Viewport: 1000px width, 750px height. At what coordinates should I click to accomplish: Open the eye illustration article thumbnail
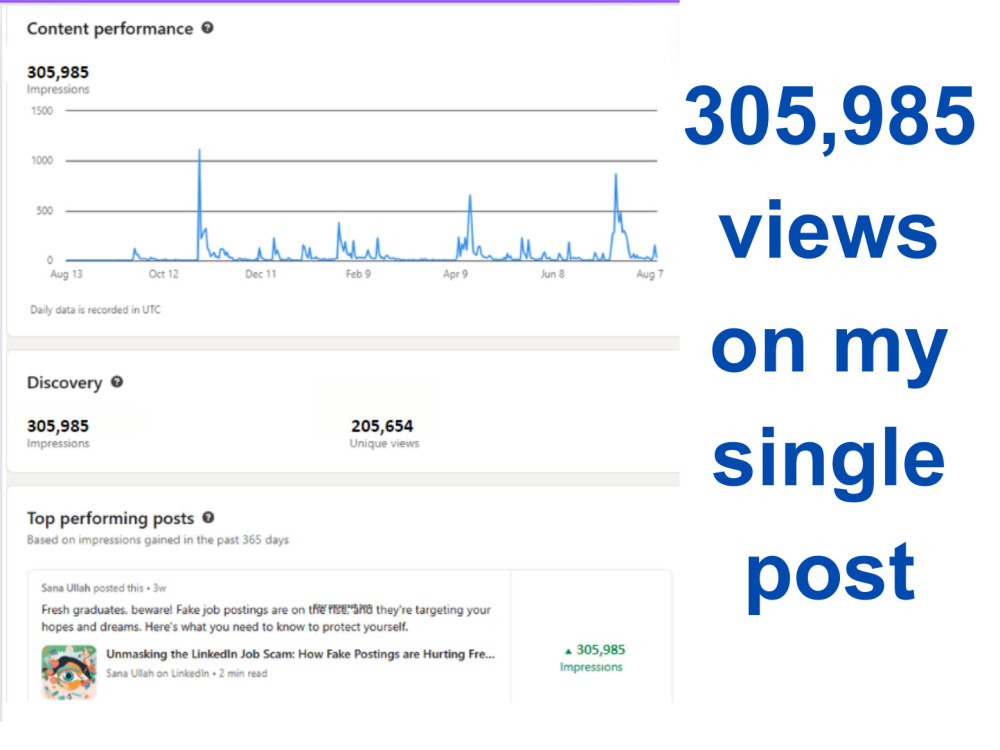click(69, 673)
